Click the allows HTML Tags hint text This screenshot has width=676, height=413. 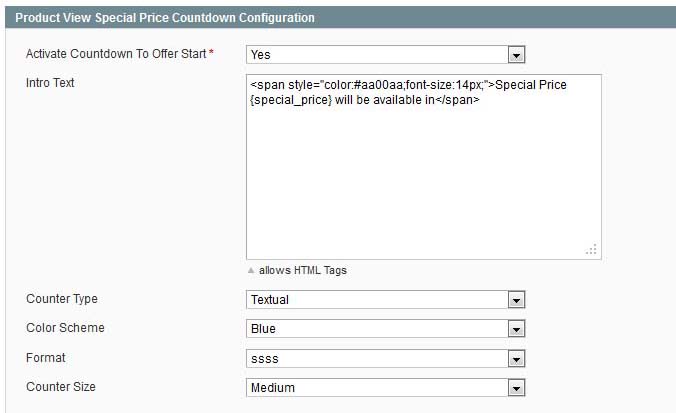303,270
